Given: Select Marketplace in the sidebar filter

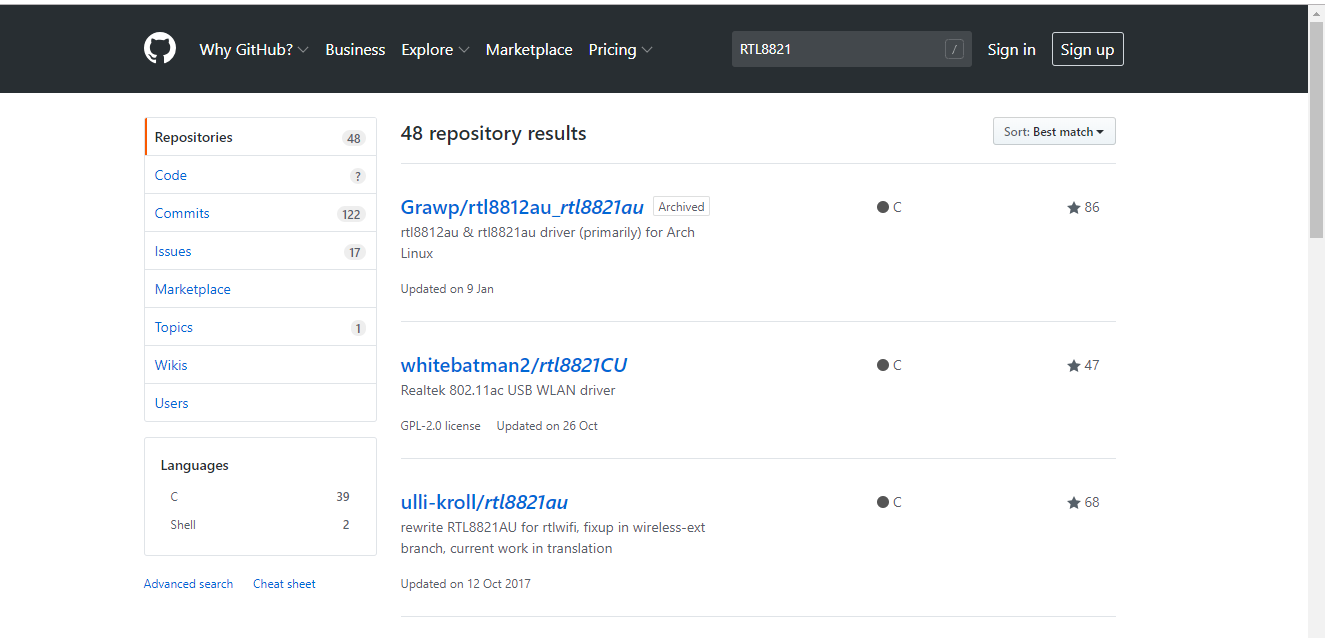Looking at the screenshot, I should pos(260,289).
